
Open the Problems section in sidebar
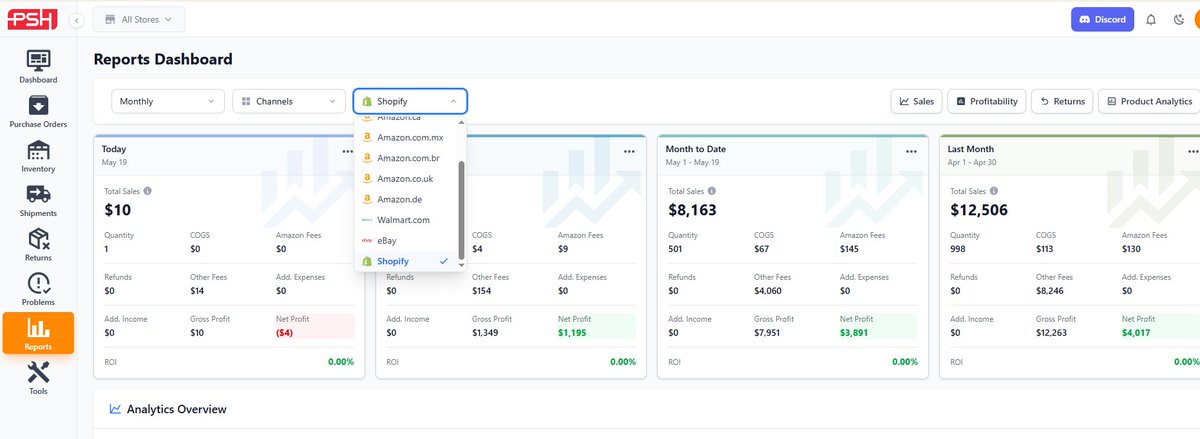[38, 289]
